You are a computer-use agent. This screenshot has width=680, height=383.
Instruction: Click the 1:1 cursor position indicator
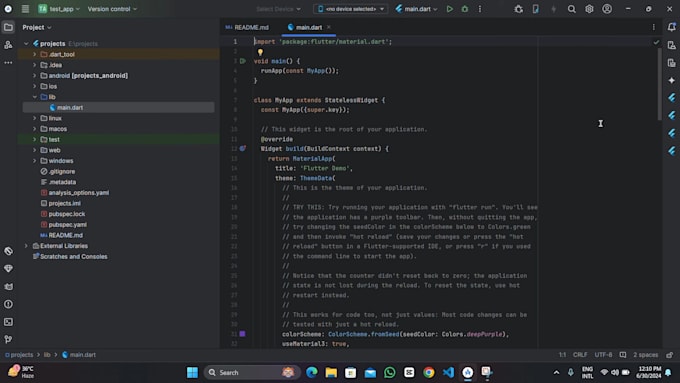(x=562, y=355)
